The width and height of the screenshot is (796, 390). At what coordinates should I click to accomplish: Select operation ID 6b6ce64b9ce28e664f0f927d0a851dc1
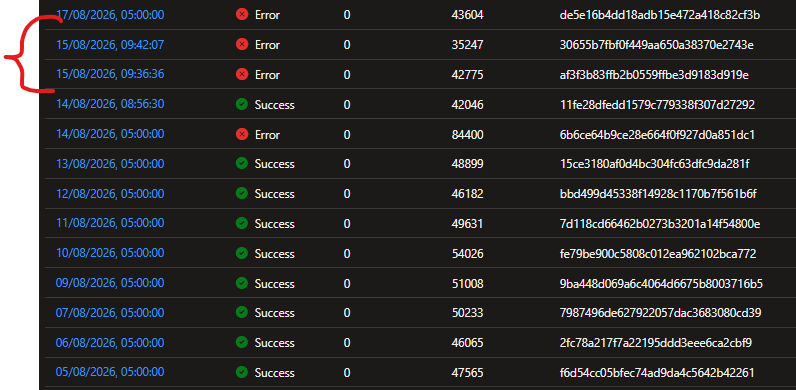point(657,135)
